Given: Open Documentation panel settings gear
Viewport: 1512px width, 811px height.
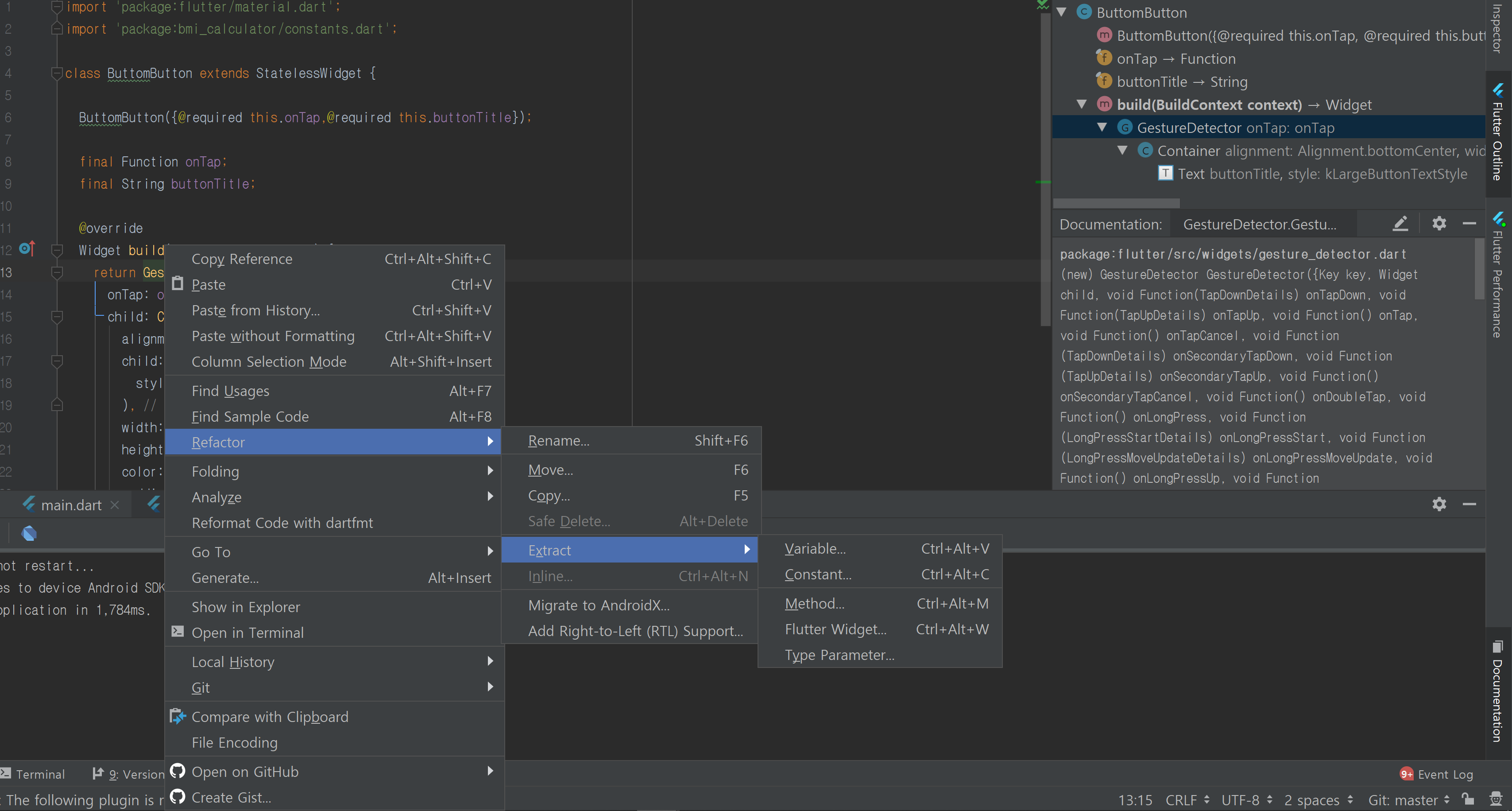Looking at the screenshot, I should click(1439, 224).
